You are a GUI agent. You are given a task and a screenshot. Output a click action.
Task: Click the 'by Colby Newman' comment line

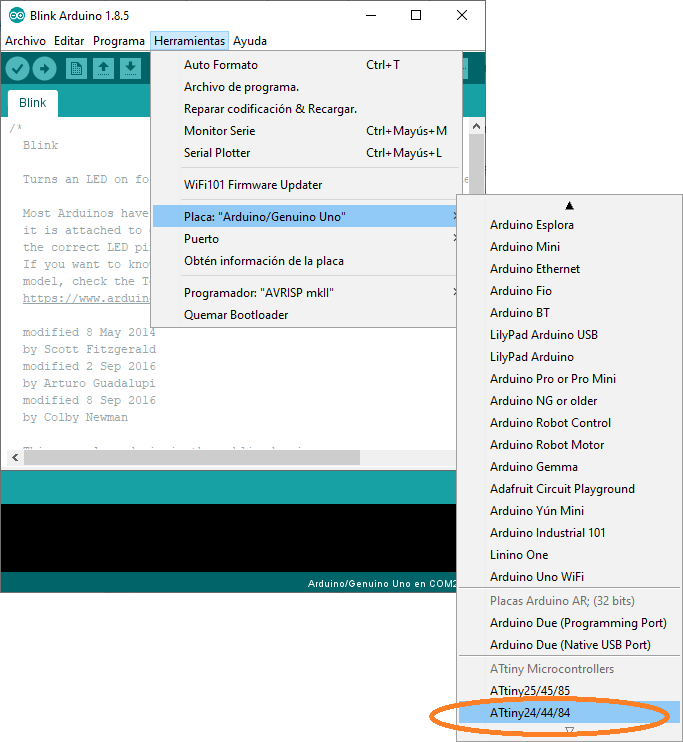75,417
